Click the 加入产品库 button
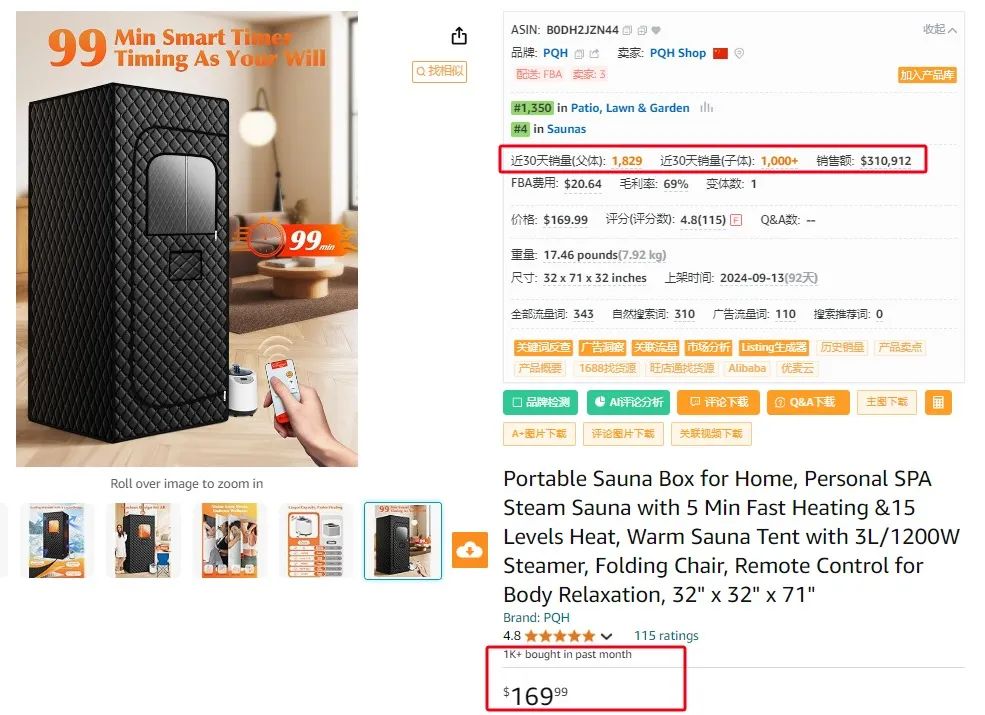 [927, 75]
